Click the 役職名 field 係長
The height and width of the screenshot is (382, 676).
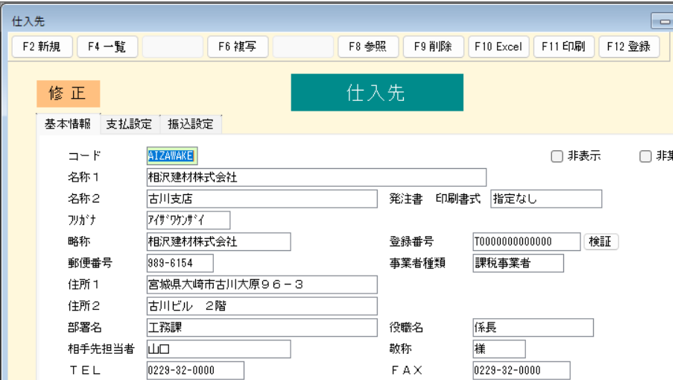pyautogui.click(x=533, y=328)
